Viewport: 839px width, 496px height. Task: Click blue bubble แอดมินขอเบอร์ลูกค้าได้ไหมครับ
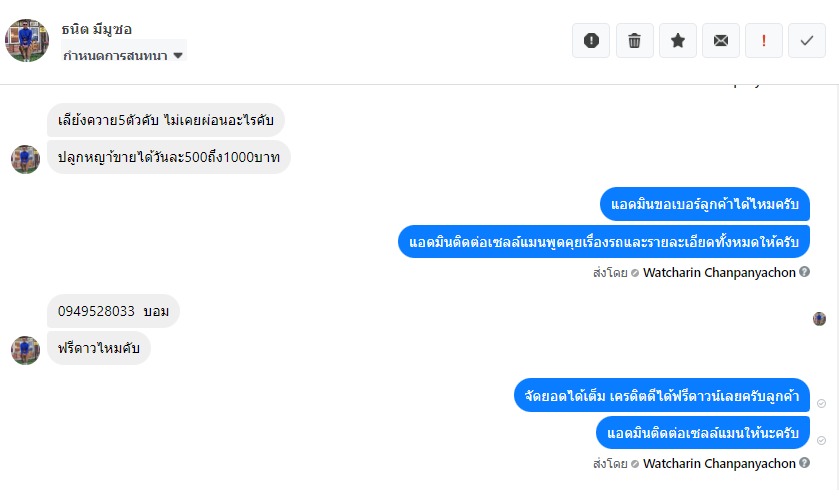(x=705, y=204)
